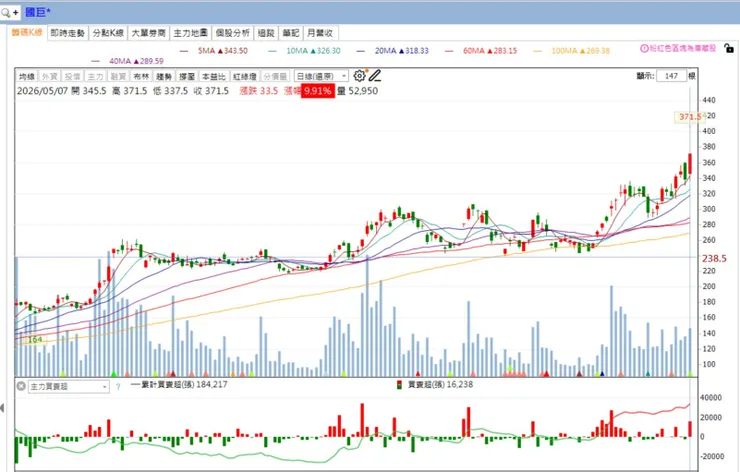Toggle 趨勢 trend line button
The height and width of the screenshot is (472, 740).
tap(164, 76)
